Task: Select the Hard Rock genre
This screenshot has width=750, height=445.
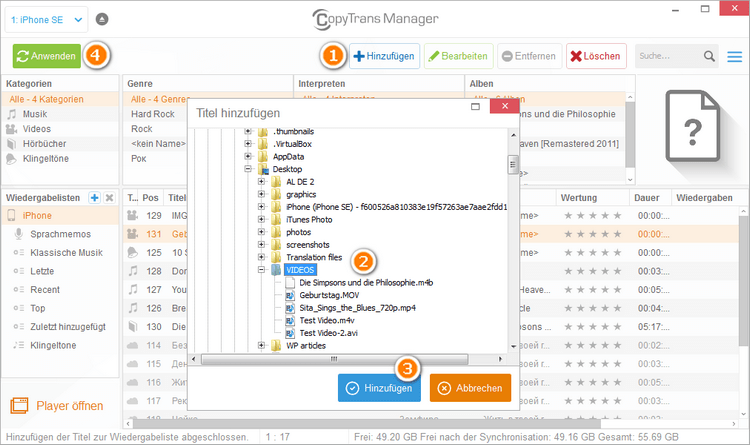Action: click(155, 114)
